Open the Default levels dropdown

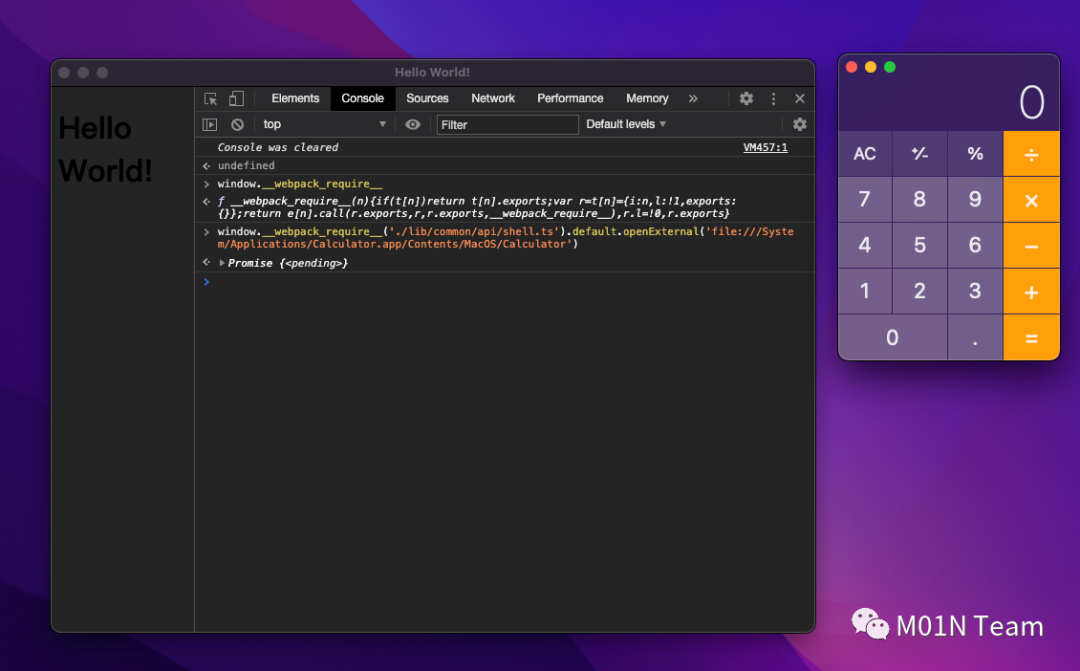pos(626,124)
